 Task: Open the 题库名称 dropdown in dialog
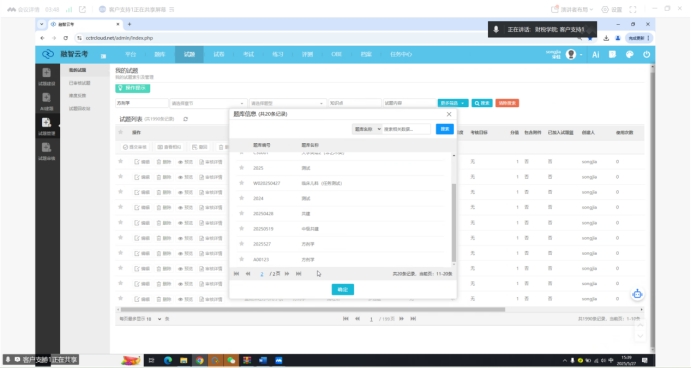pyautogui.click(x=367, y=129)
